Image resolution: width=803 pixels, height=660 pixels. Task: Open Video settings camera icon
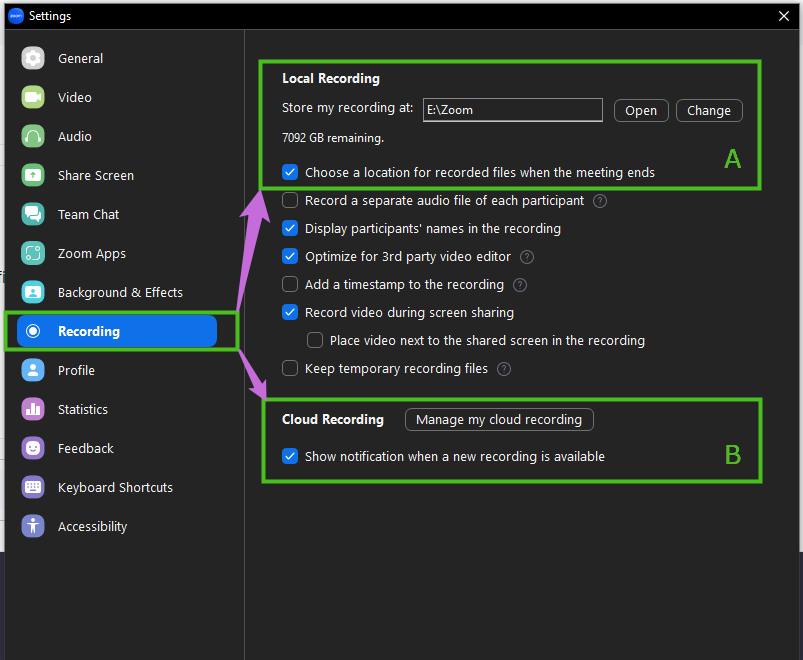33,97
